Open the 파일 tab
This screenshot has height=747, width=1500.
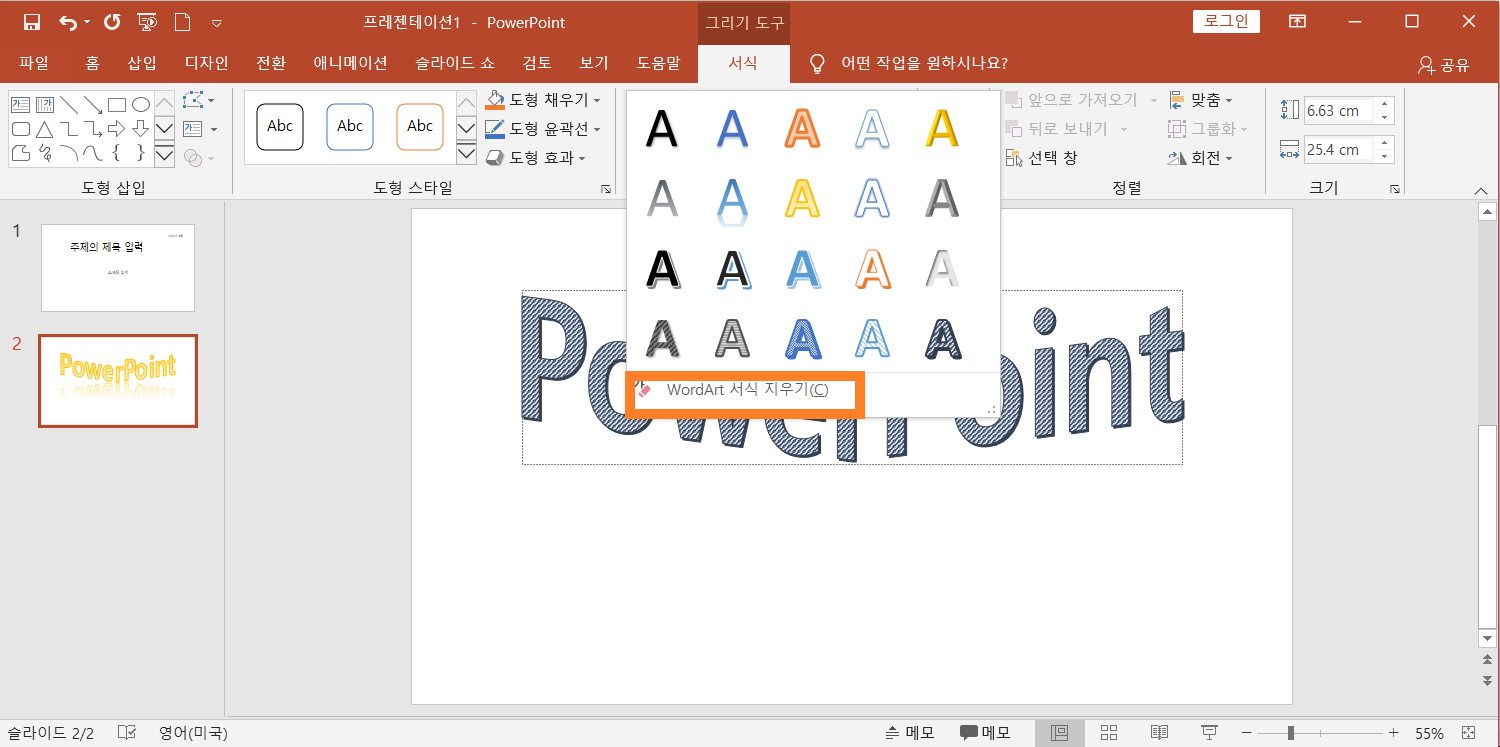[34, 63]
